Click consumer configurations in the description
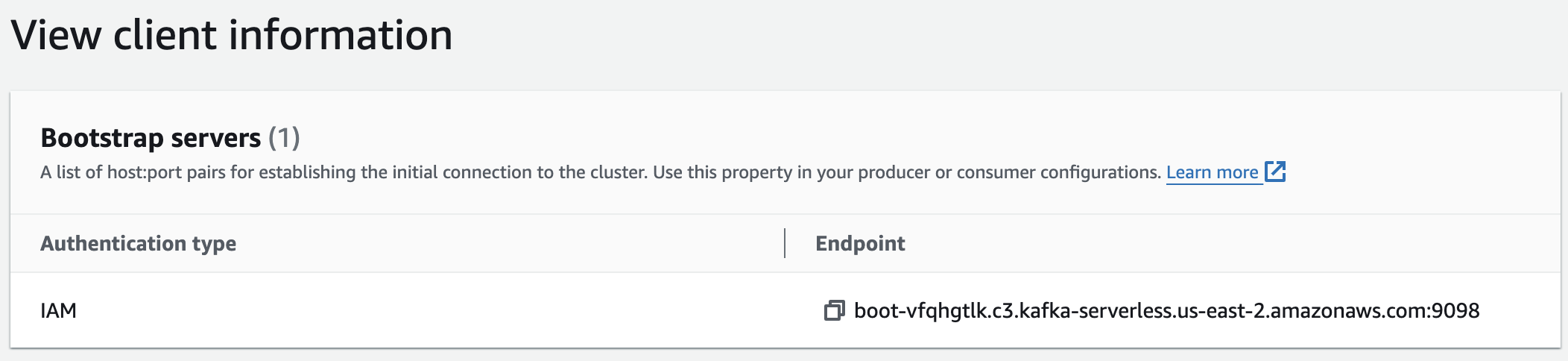 [1058, 173]
